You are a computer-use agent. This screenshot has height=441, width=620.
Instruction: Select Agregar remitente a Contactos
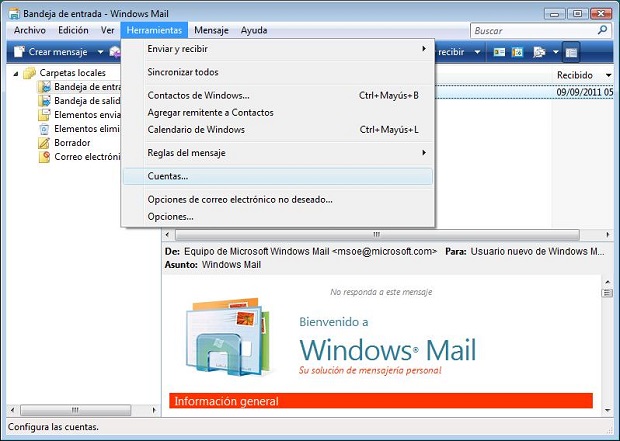click(x=278, y=112)
